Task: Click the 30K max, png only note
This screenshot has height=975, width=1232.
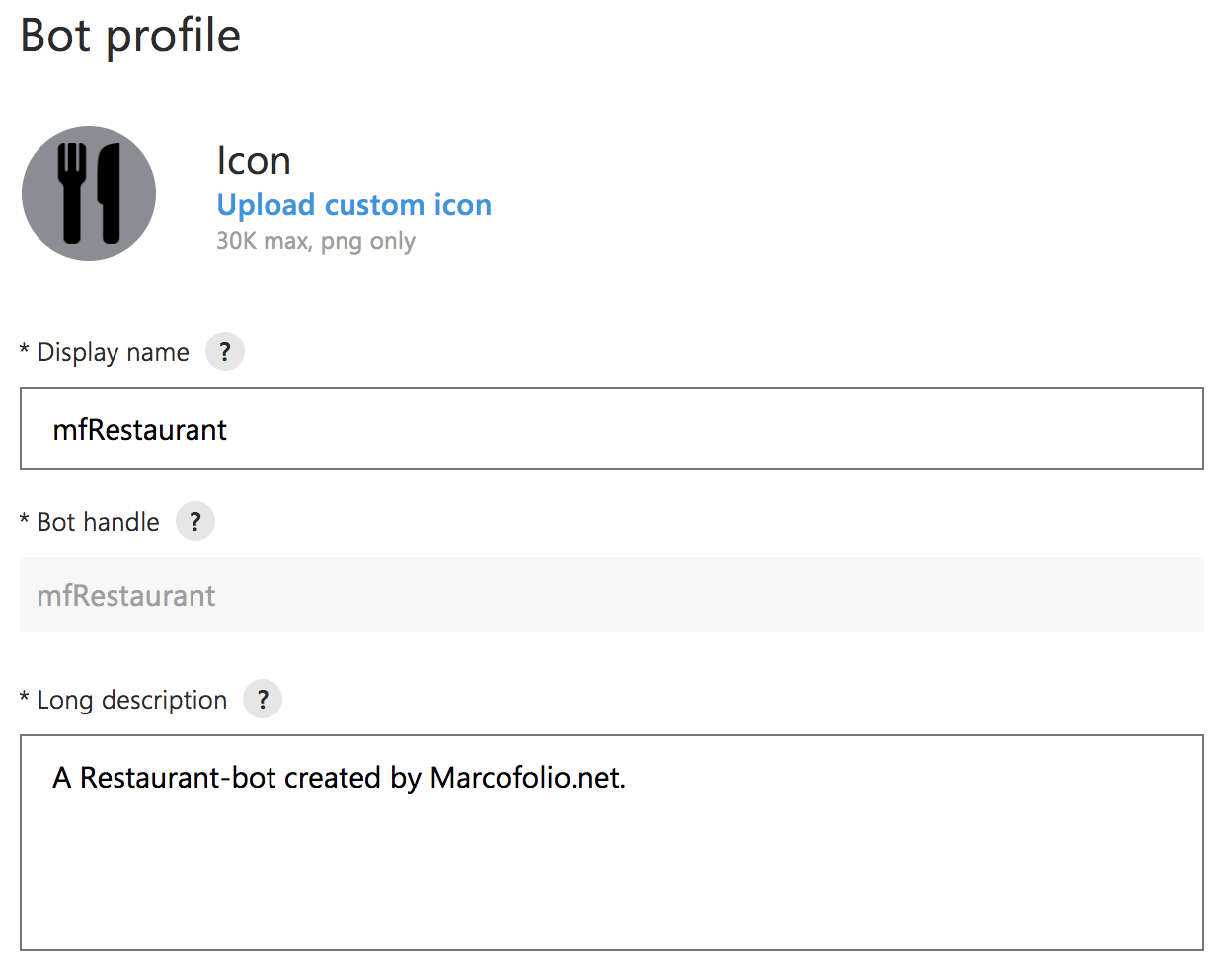Action: (316, 241)
